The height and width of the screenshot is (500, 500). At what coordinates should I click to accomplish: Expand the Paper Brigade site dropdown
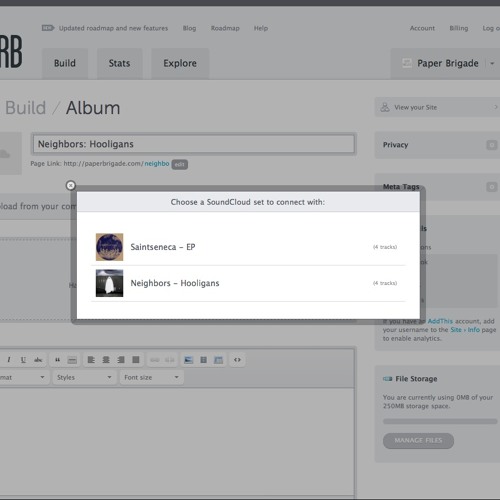coord(492,63)
